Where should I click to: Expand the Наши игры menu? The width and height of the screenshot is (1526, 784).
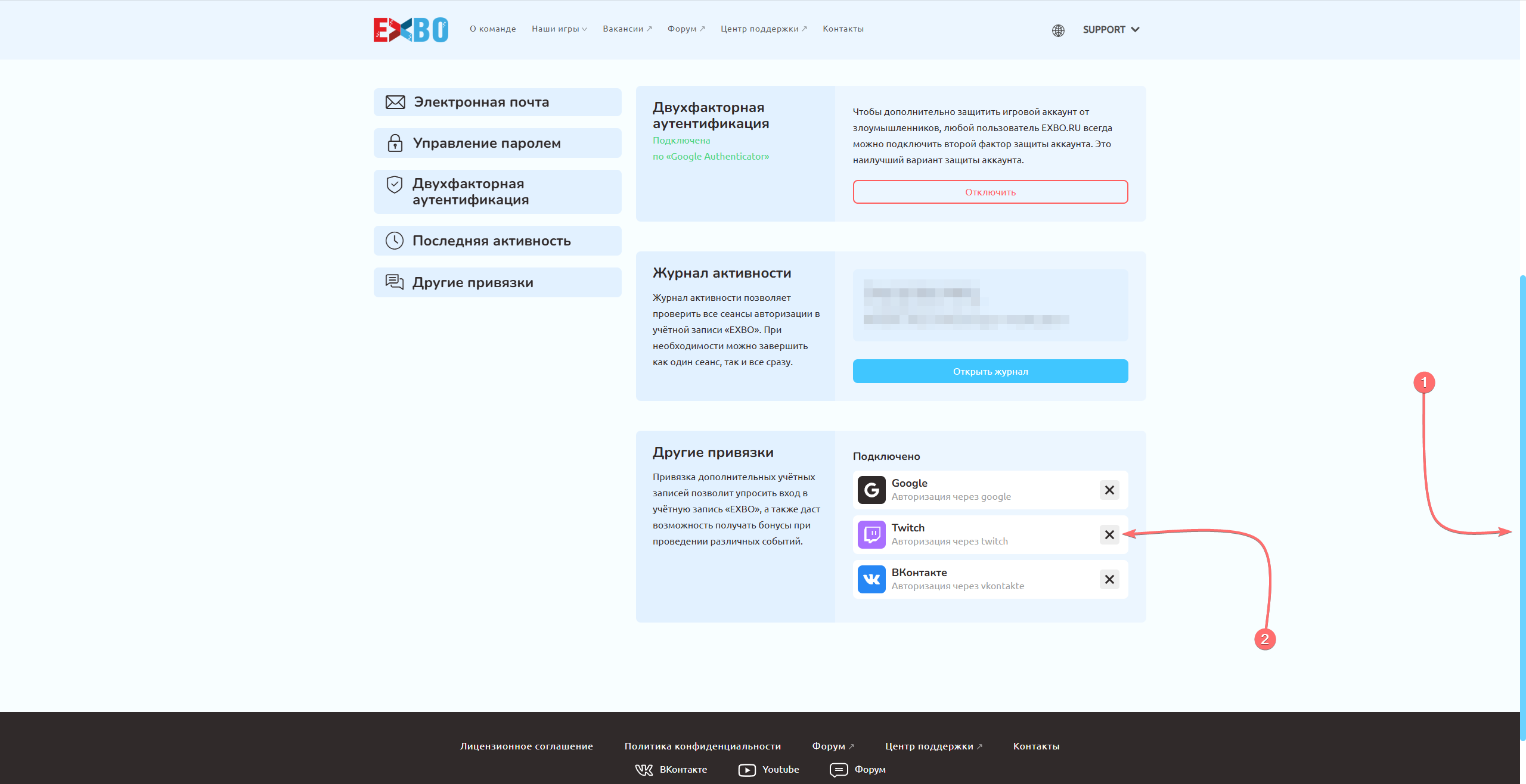coord(559,29)
